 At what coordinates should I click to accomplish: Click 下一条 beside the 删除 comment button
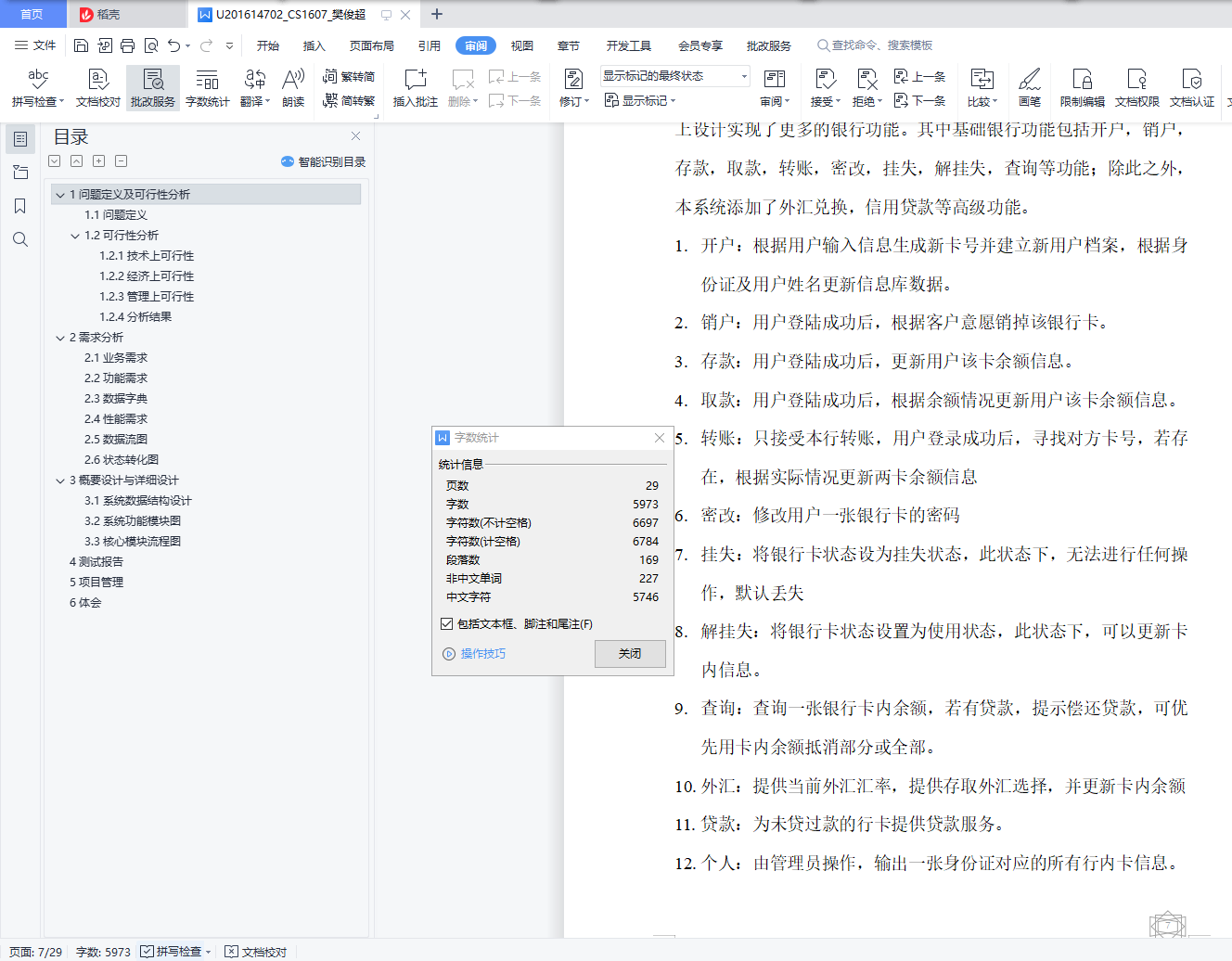tap(515, 101)
